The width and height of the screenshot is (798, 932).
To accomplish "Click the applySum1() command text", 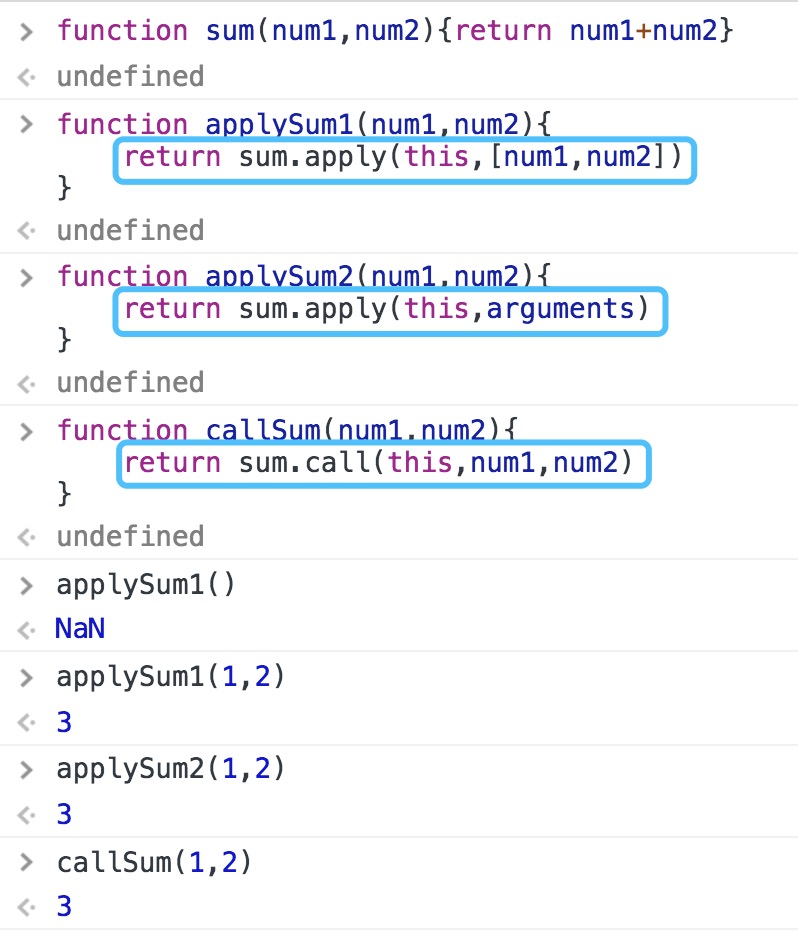I will click(x=146, y=585).
